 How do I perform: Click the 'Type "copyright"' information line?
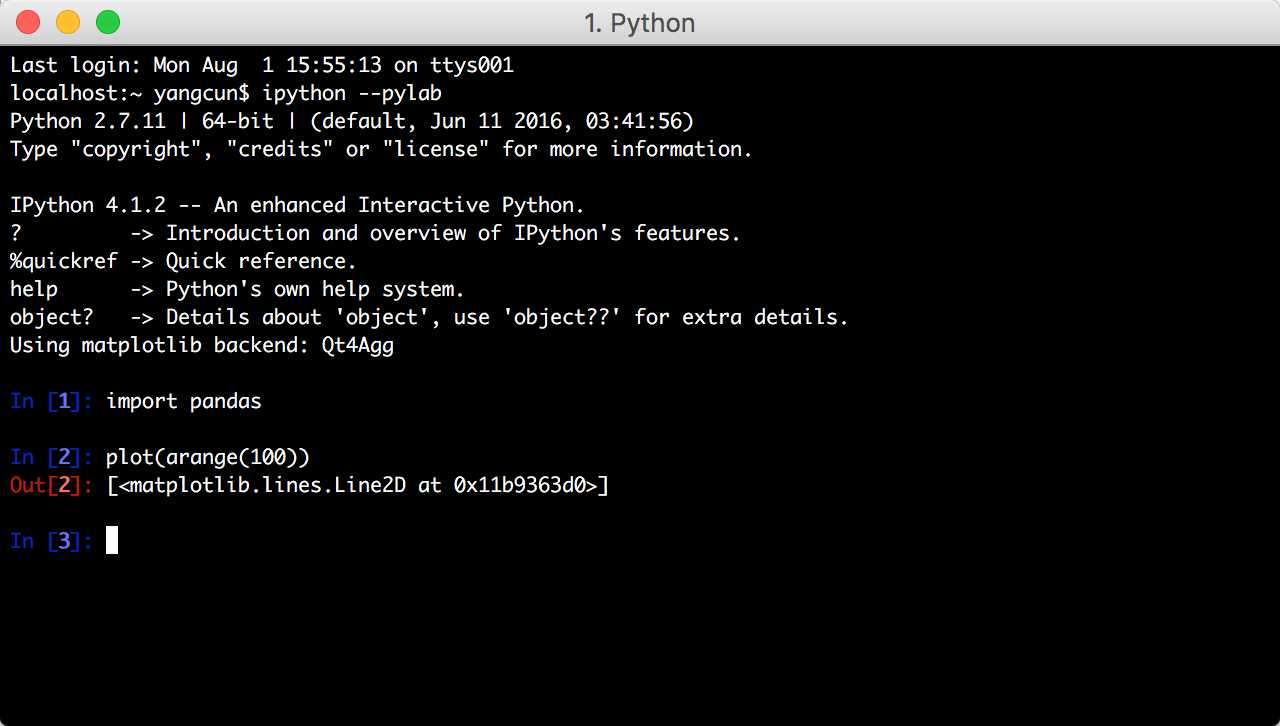point(381,149)
